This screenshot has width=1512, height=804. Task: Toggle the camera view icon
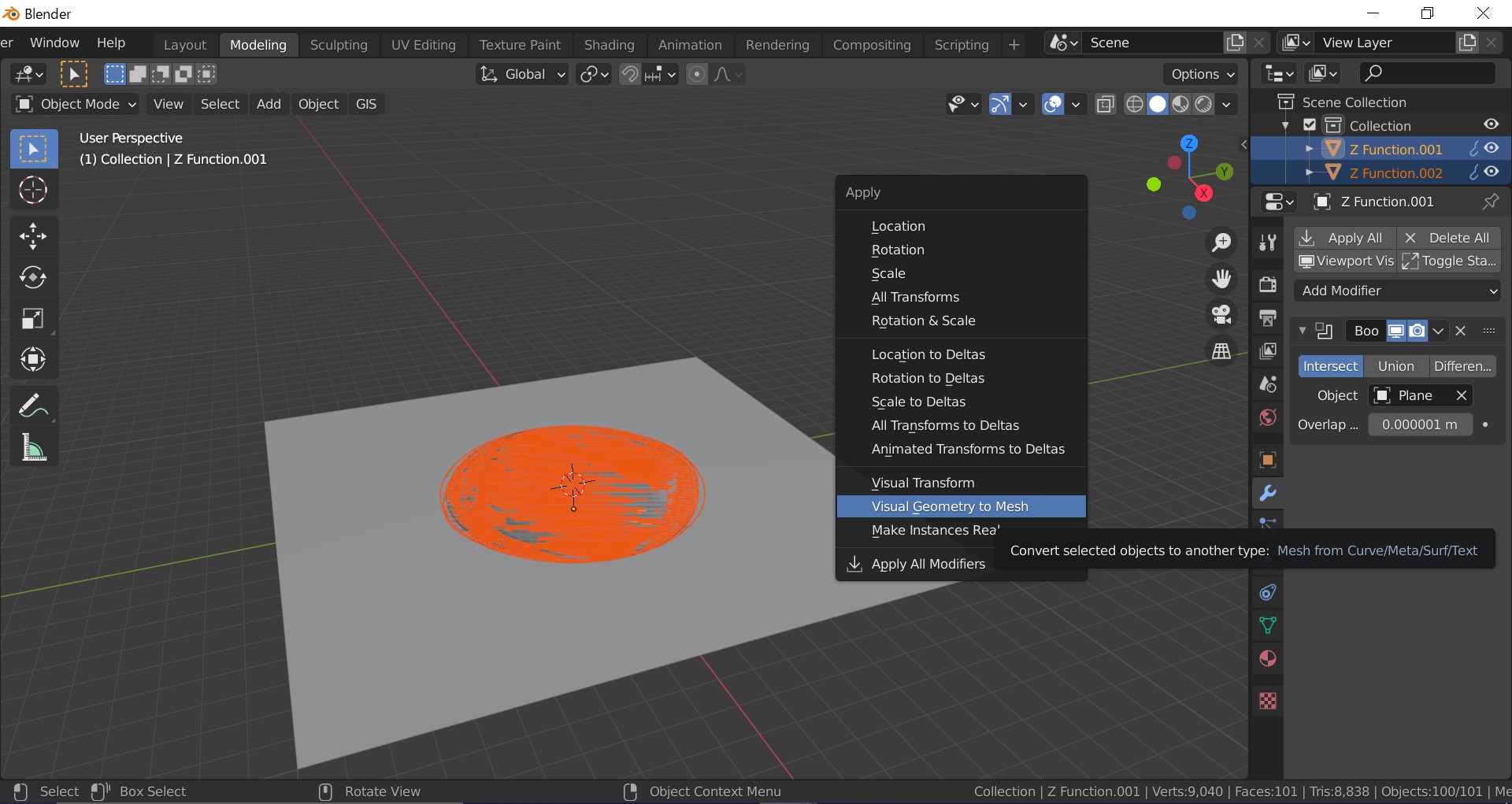(x=1221, y=315)
